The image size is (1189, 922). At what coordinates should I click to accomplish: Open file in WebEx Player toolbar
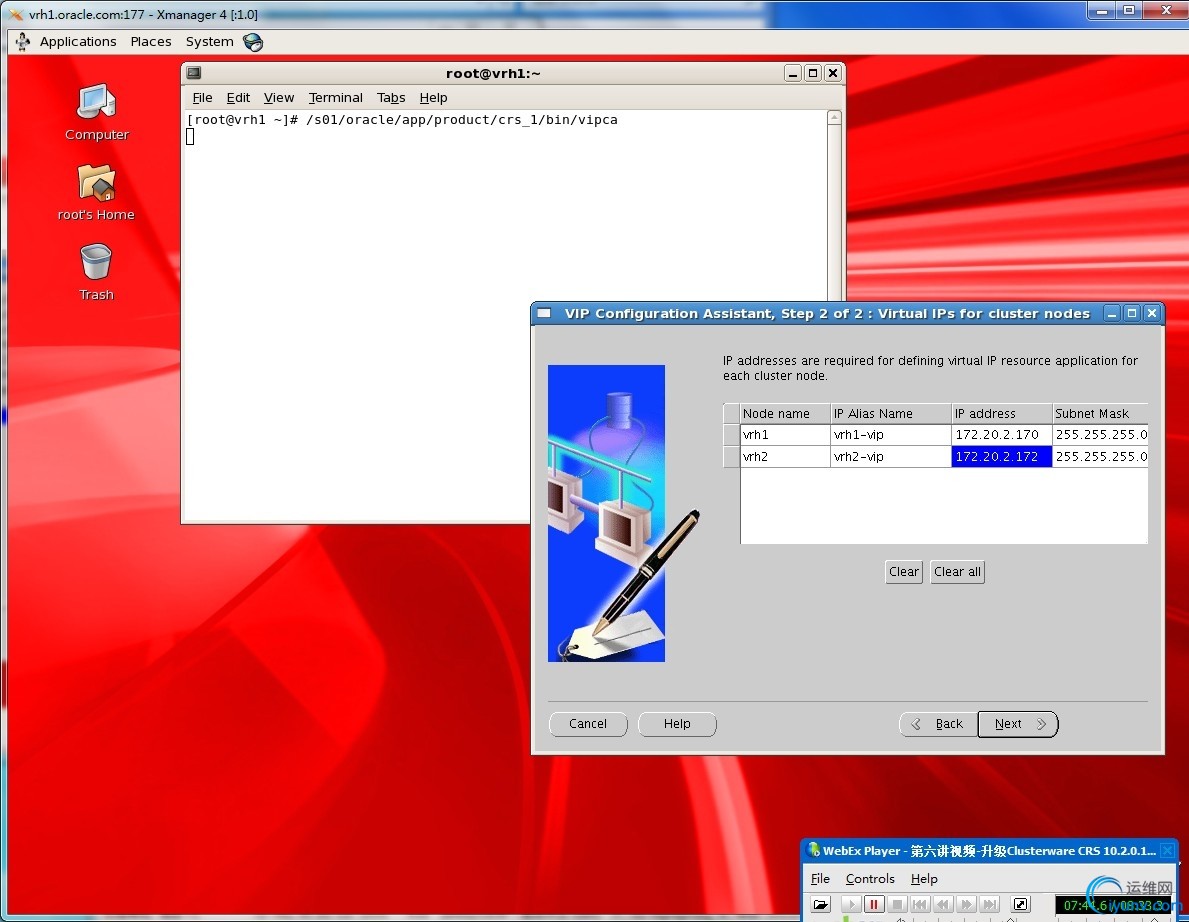point(821,904)
